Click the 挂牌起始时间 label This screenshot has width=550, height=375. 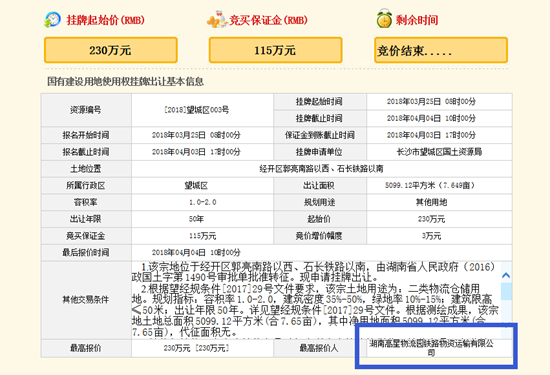319,102
